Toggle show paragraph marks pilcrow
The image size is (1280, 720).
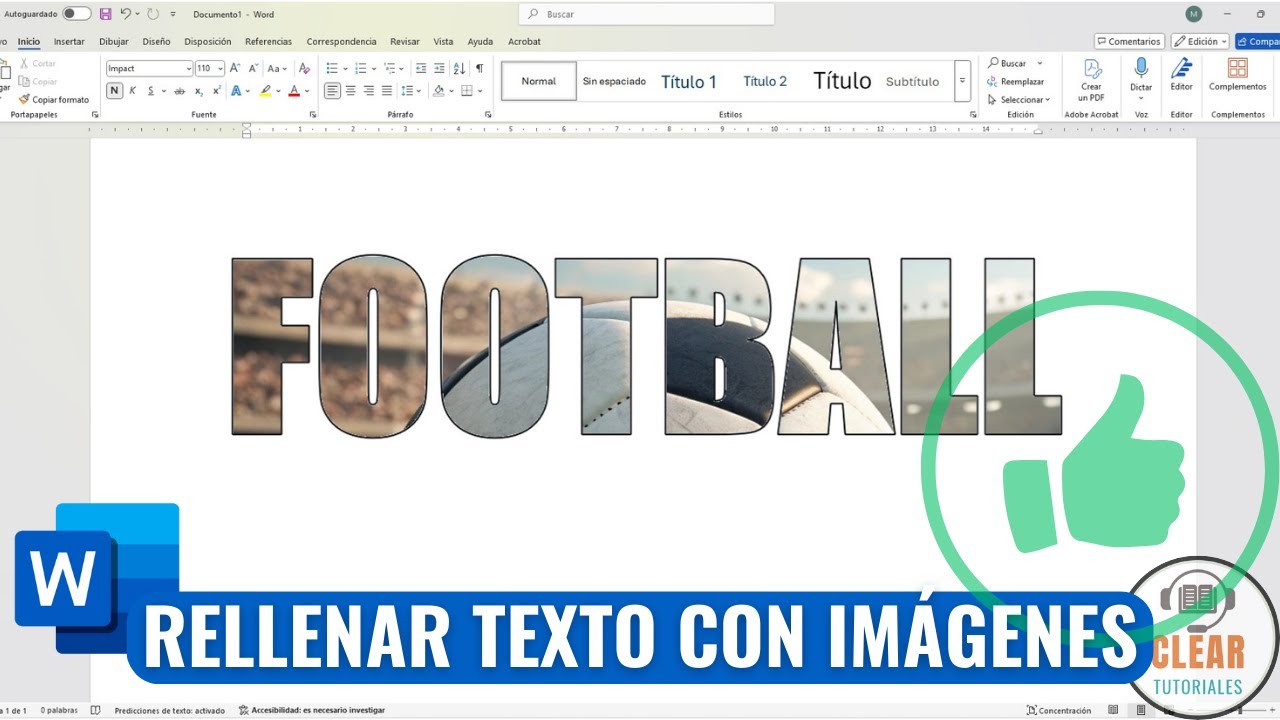(x=479, y=68)
